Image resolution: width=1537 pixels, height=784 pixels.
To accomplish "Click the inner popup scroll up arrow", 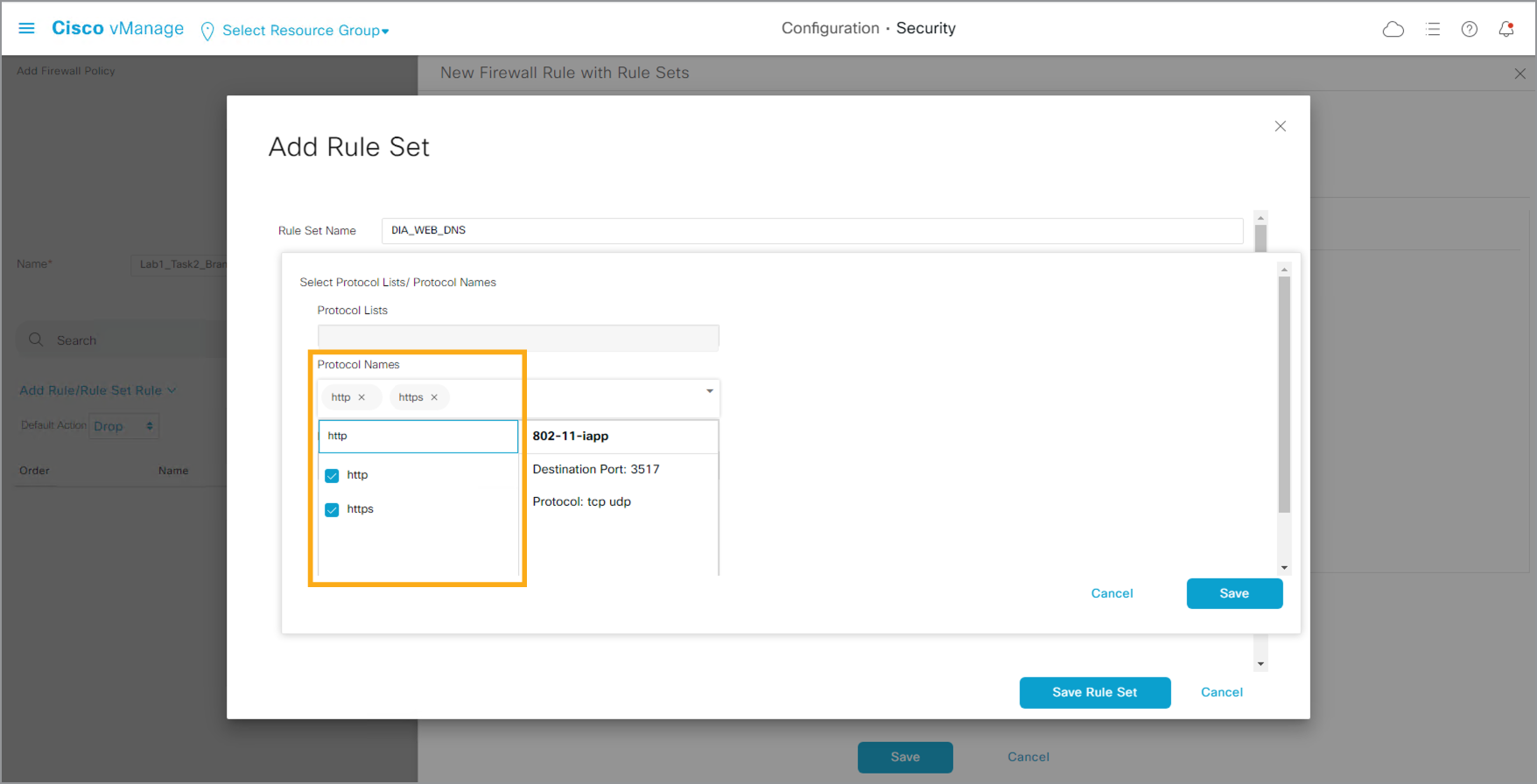I will (x=1284, y=269).
